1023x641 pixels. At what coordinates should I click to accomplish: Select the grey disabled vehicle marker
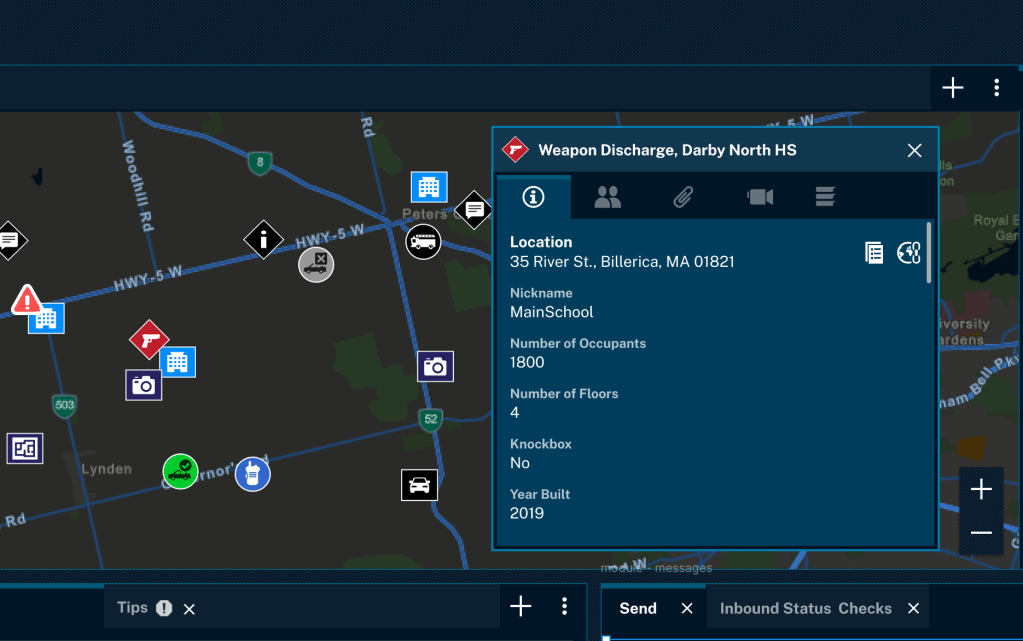(x=316, y=264)
